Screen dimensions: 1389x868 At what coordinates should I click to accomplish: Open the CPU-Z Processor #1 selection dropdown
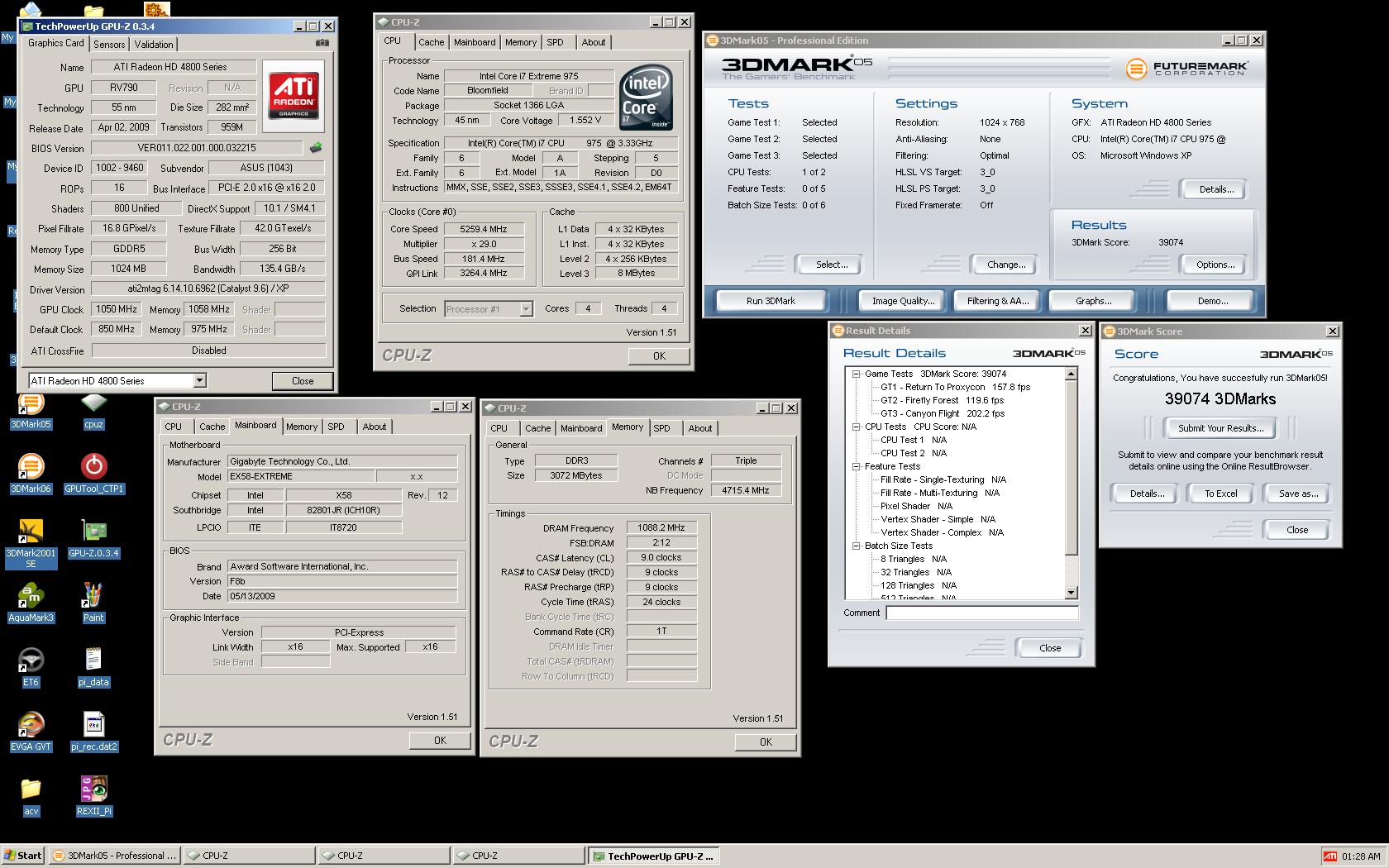(526, 308)
